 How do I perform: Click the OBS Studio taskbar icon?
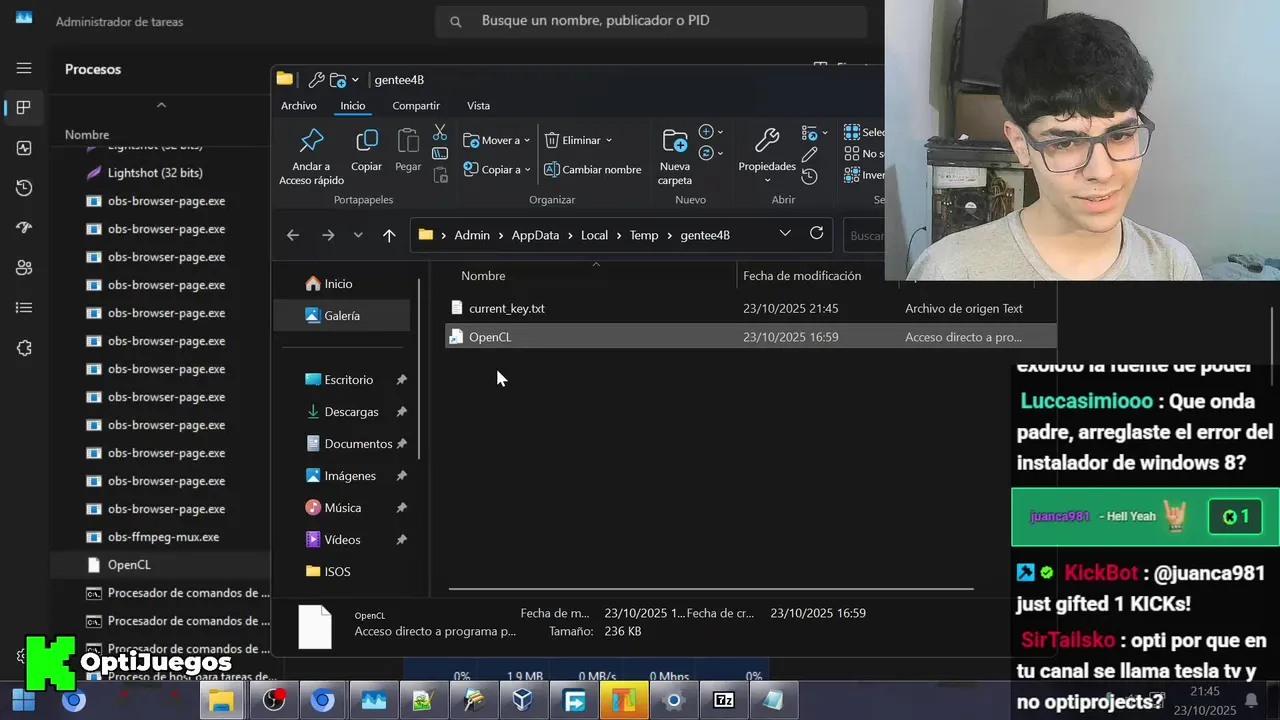click(274, 701)
